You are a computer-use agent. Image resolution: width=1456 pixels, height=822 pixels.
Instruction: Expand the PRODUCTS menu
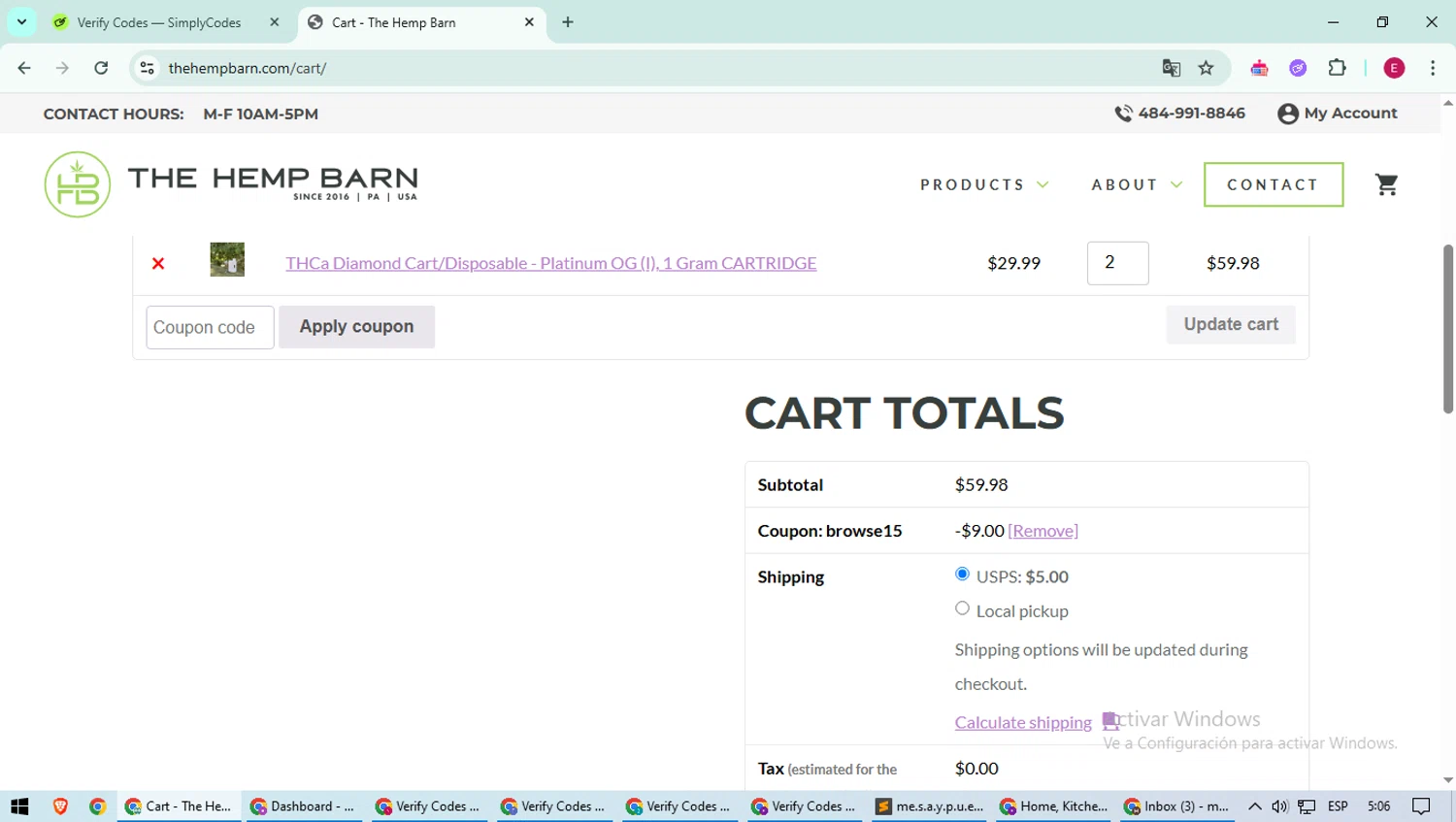click(x=984, y=184)
